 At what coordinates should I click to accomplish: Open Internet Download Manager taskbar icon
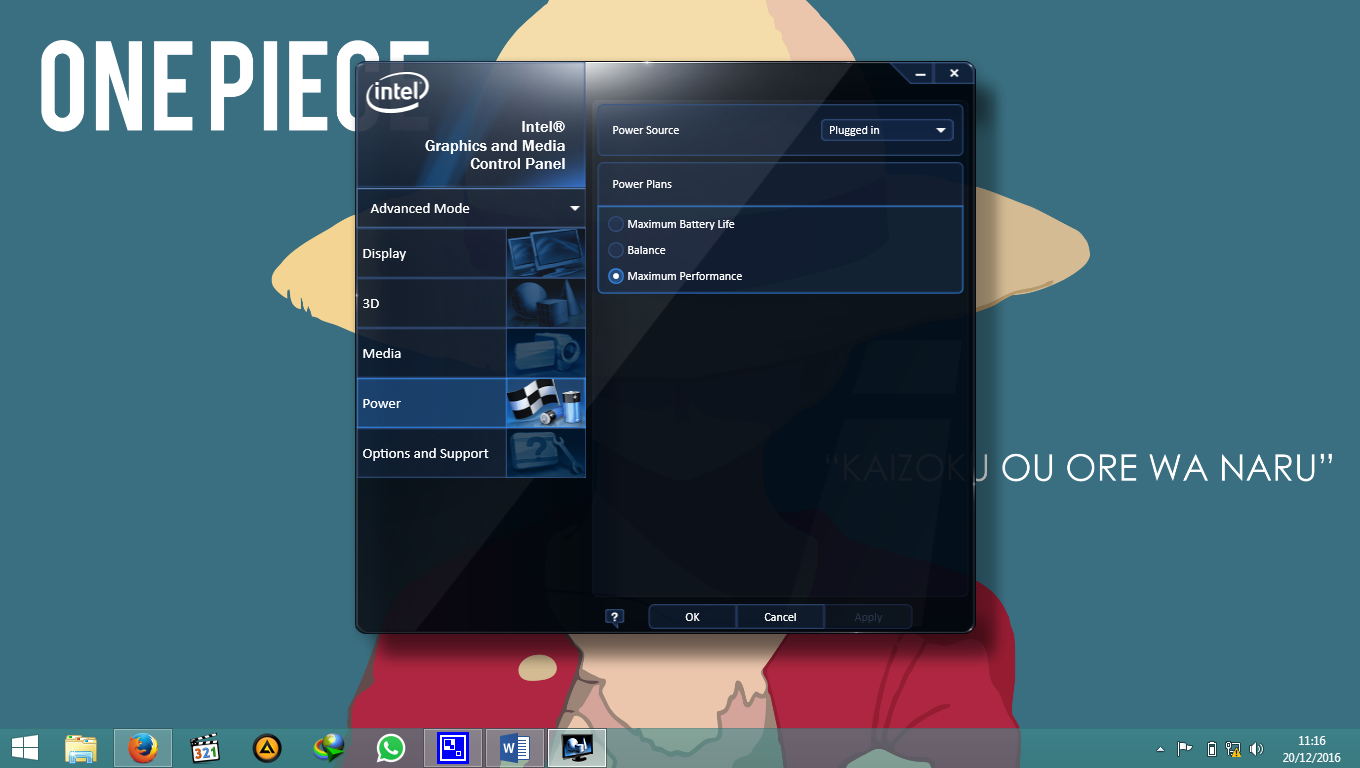pos(329,747)
